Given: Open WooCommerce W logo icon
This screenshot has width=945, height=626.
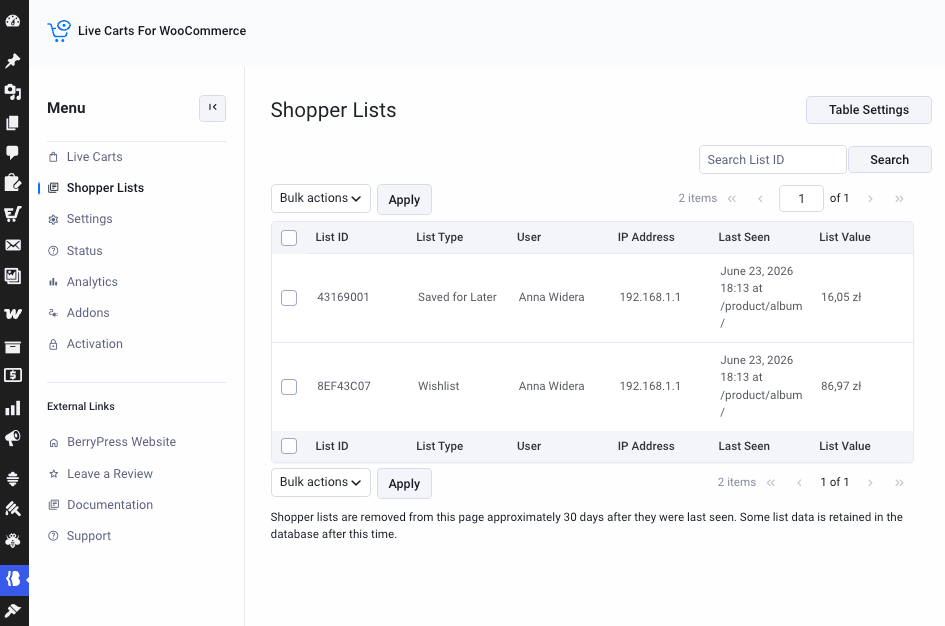Looking at the screenshot, I should 13,313.
